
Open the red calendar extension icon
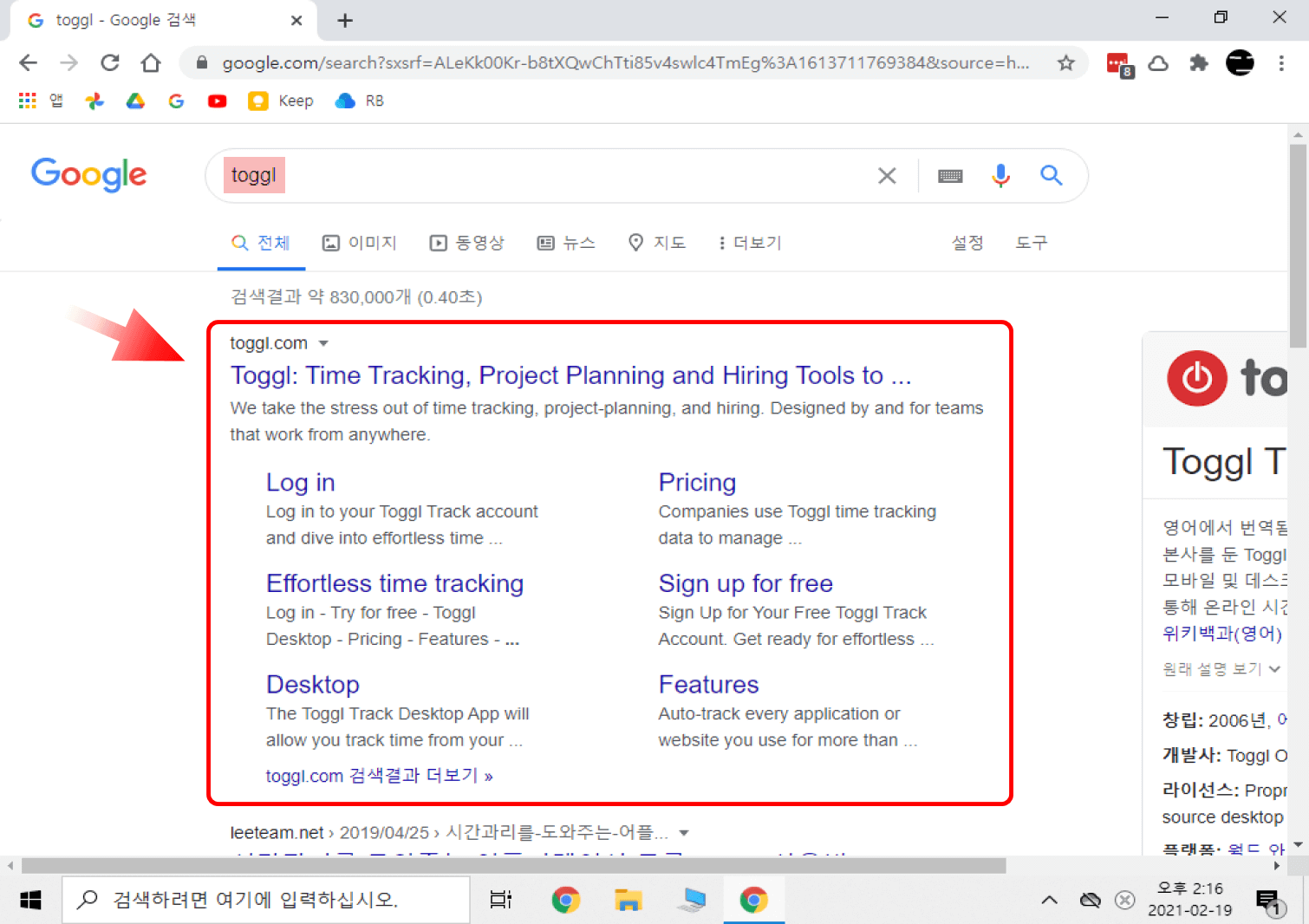[x=1119, y=63]
